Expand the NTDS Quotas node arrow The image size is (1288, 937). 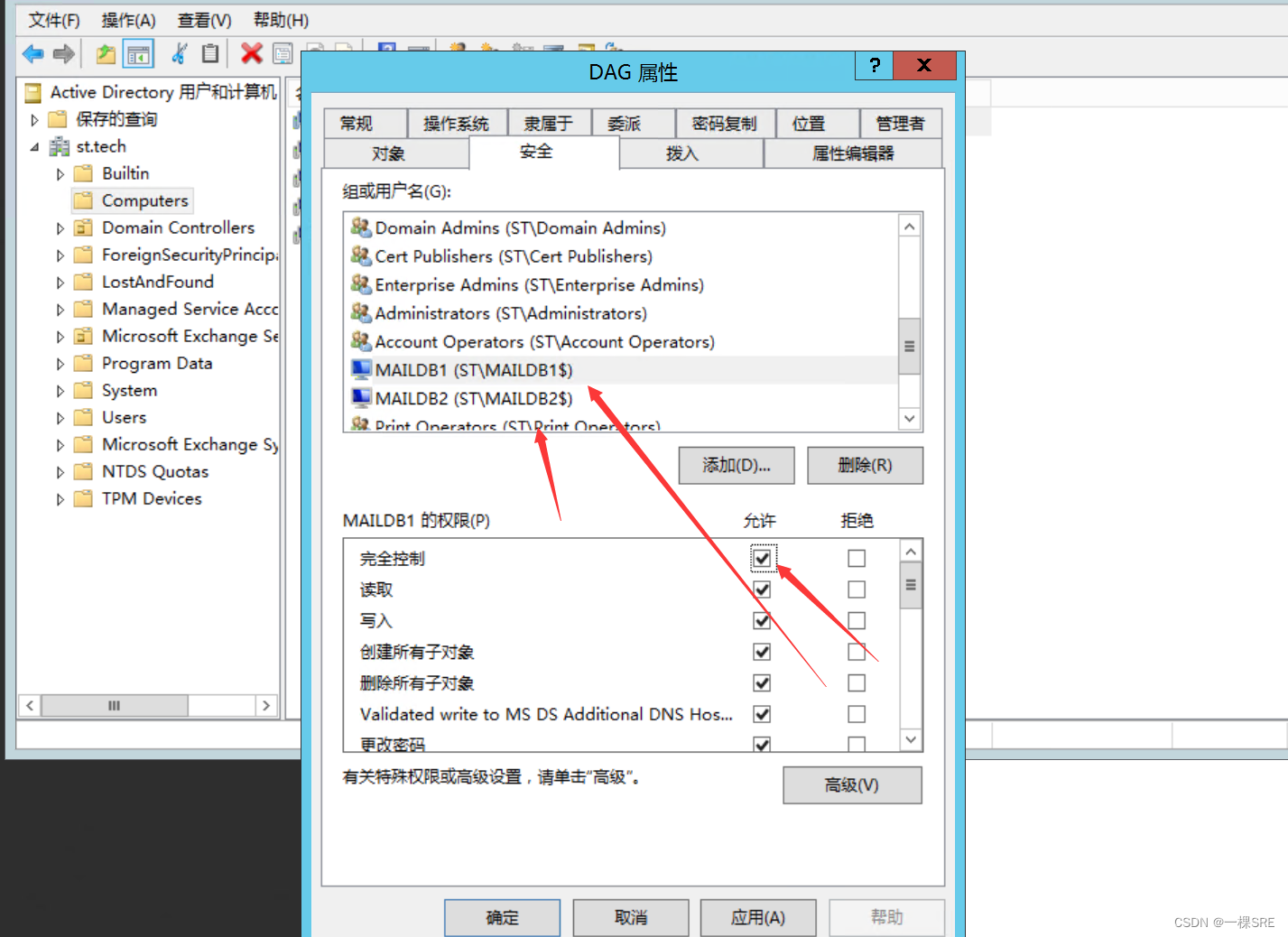coord(60,471)
